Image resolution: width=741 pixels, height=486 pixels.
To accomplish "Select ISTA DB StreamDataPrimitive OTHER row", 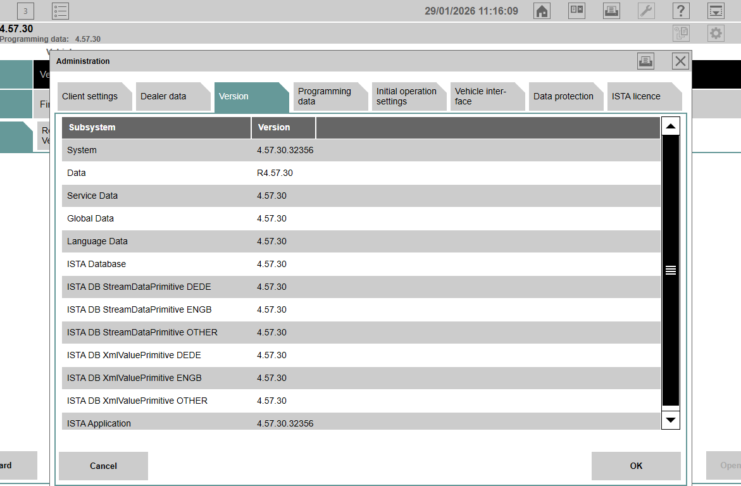I will pos(361,332).
